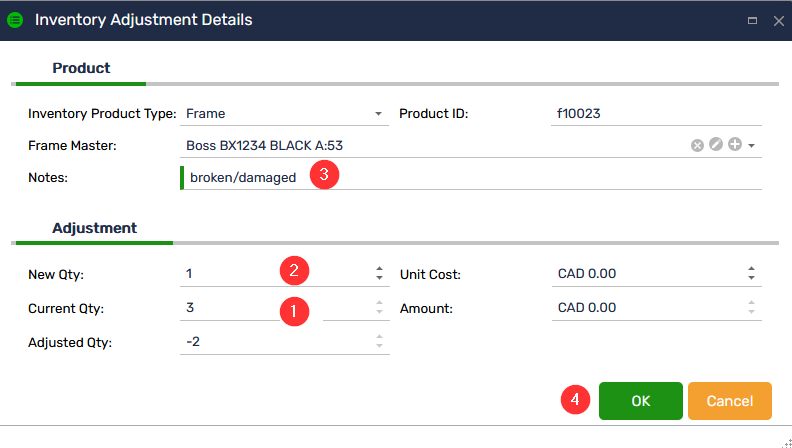Click the green app icon in title bar
Screen dimensions: 792x448
[x=15, y=20]
